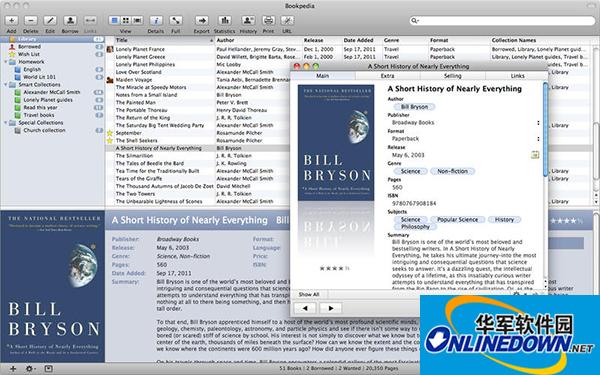Open the Details info panel
The height and width of the screenshot is (375, 600).
(156, 21)
